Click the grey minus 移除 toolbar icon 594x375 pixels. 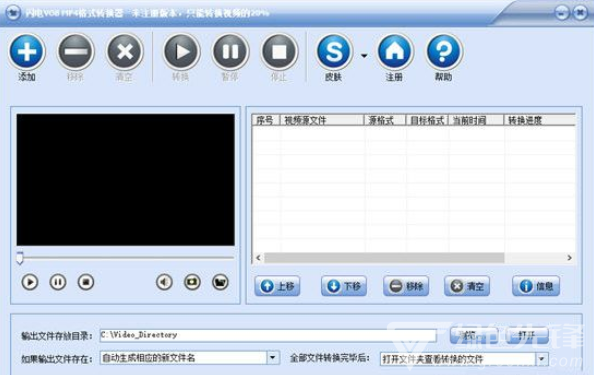(x=75, y=52)
